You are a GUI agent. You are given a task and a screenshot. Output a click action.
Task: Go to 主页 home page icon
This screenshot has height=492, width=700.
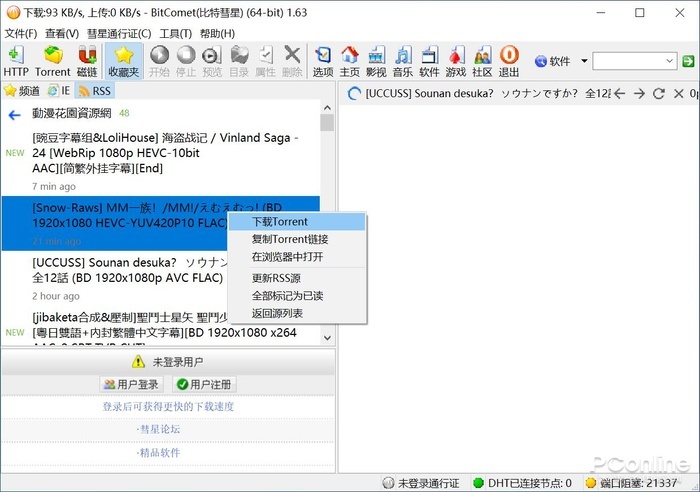[x=350, y=61]
